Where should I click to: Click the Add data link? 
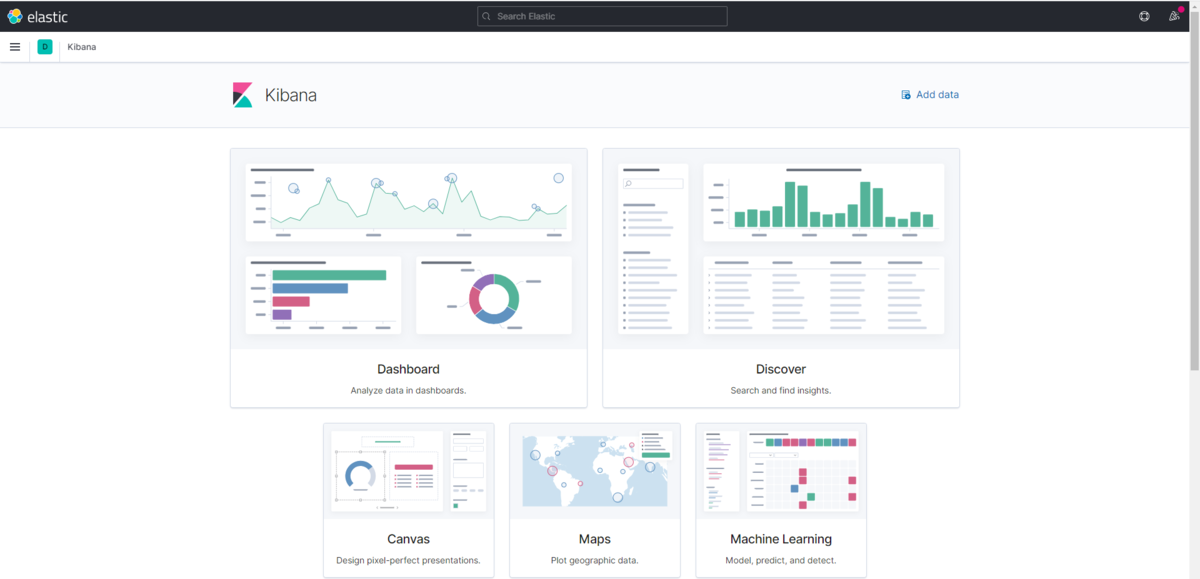click(x=930, y=95)
